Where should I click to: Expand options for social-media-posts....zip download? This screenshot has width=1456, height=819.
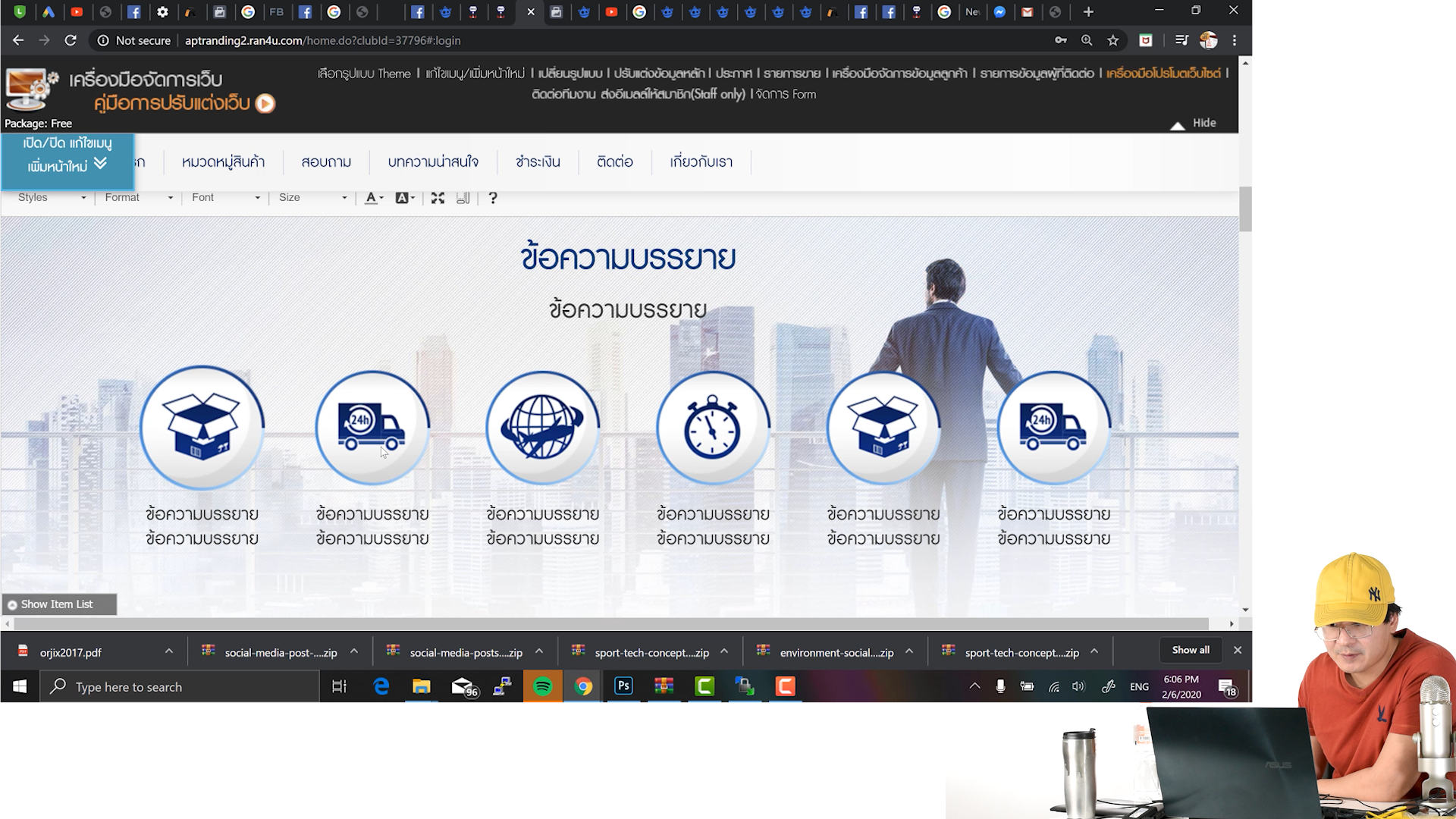[x=539, y=651]
